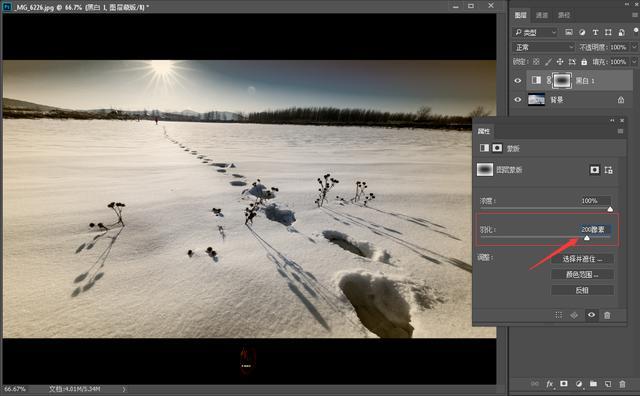Screen dimensions: 640x396
Task: Click the 羽化 feather slider handle
Action: pos(587,238)
